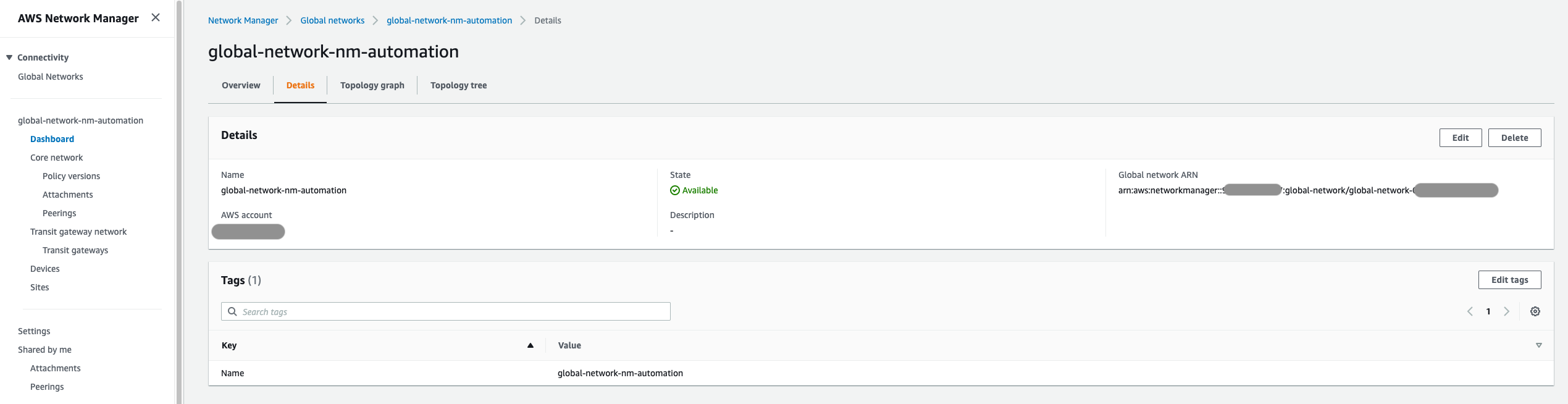Viewport: 1568px width, 404px height.
Task: Go to next tags page
Action: pos(1506,311)
